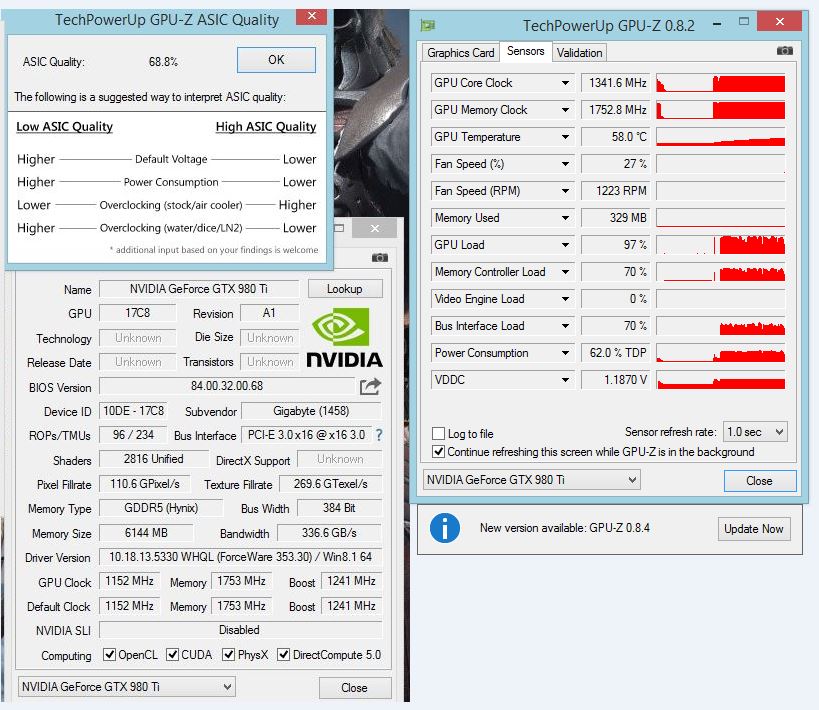Open GPU selector in Sensors window

click(x=531, y=480)
